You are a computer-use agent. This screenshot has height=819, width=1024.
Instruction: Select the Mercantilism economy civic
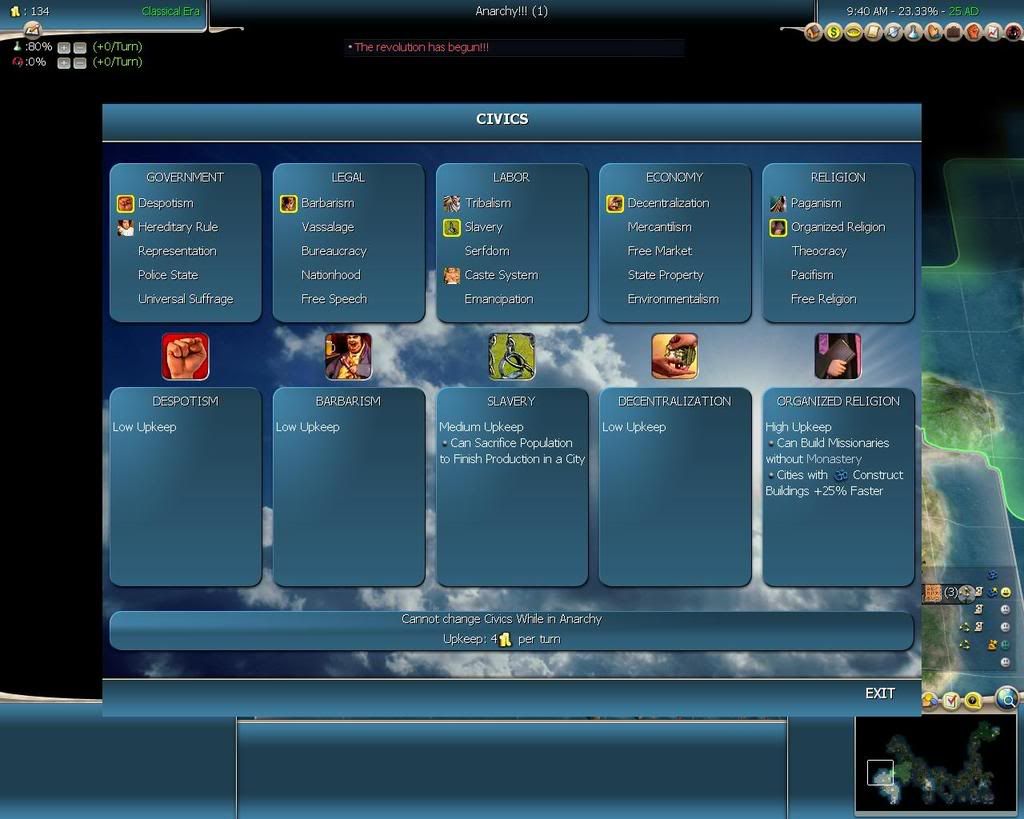pyautogui.click(x=659, y=227)
